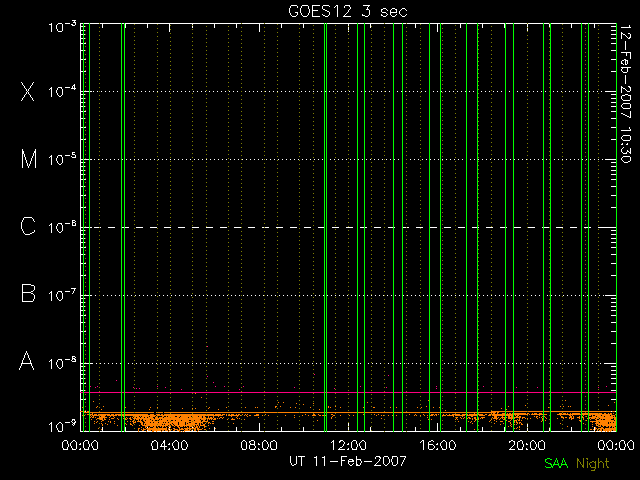Click the orange data cluster near 04:00
Viewport: 640px width, 480px height.
pyautogui.click(x=169, y=422)
